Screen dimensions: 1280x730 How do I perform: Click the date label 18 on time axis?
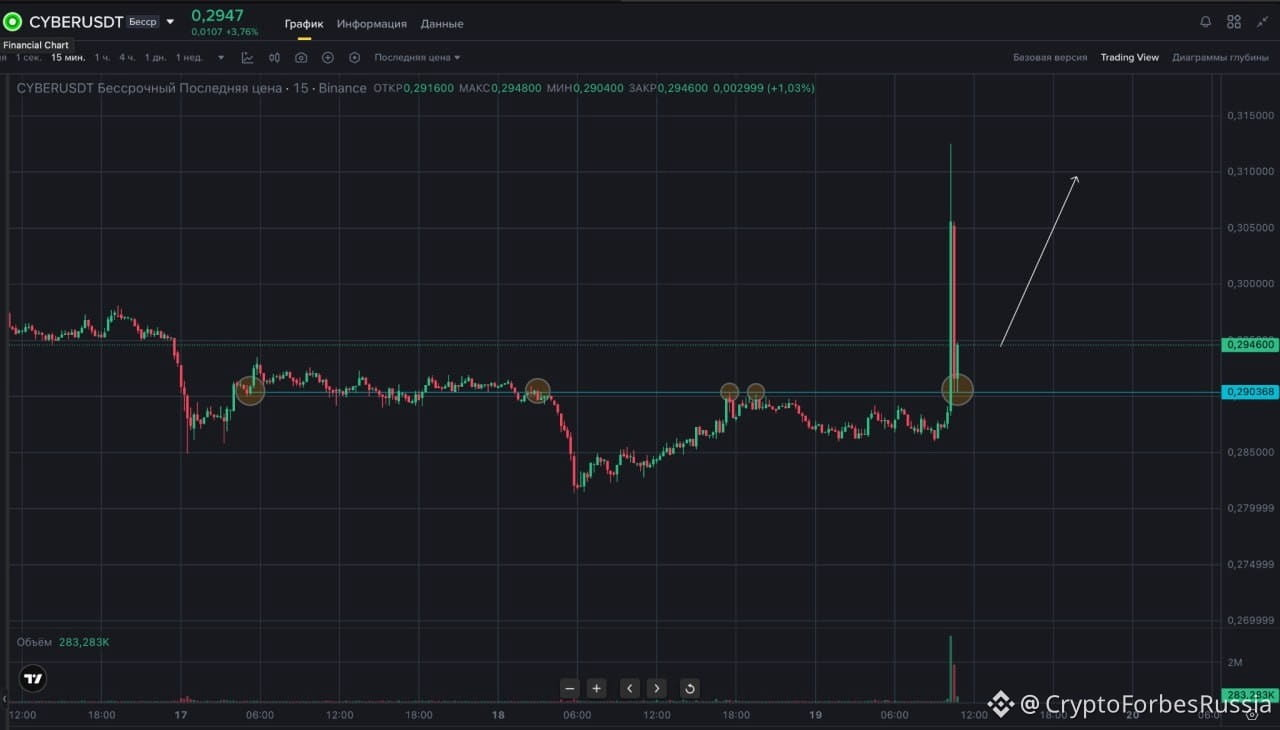coord(498,715)
